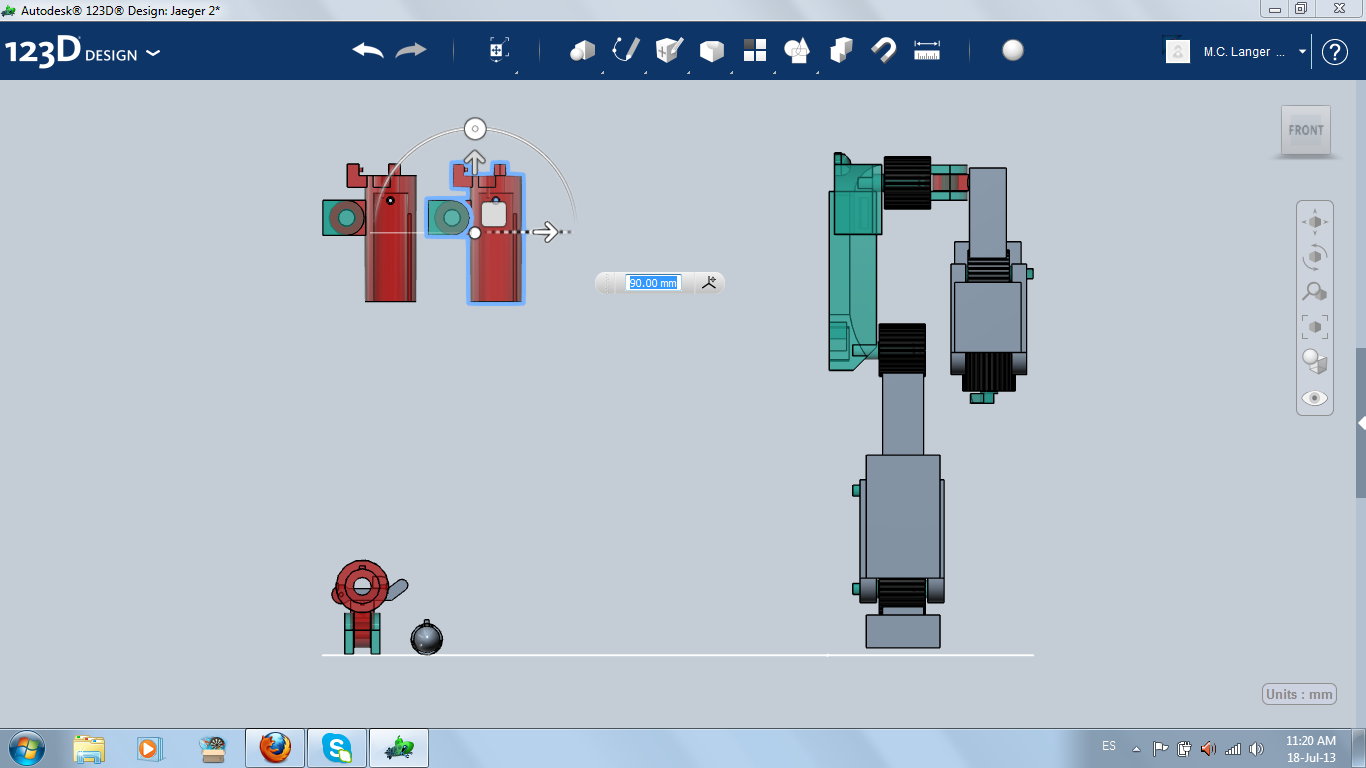
Task: Click the red speaker tray icon
Action: tap(1209, 748)
